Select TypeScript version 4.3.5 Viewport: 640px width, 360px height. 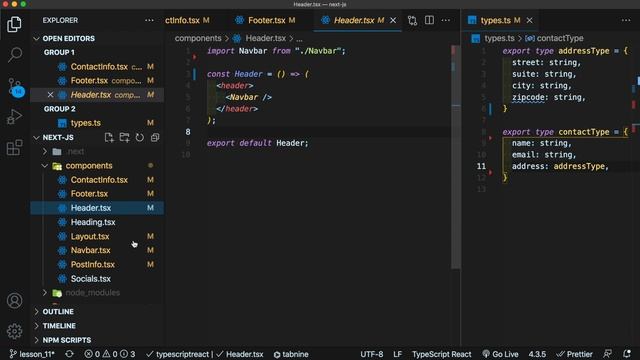click(537, 354)
